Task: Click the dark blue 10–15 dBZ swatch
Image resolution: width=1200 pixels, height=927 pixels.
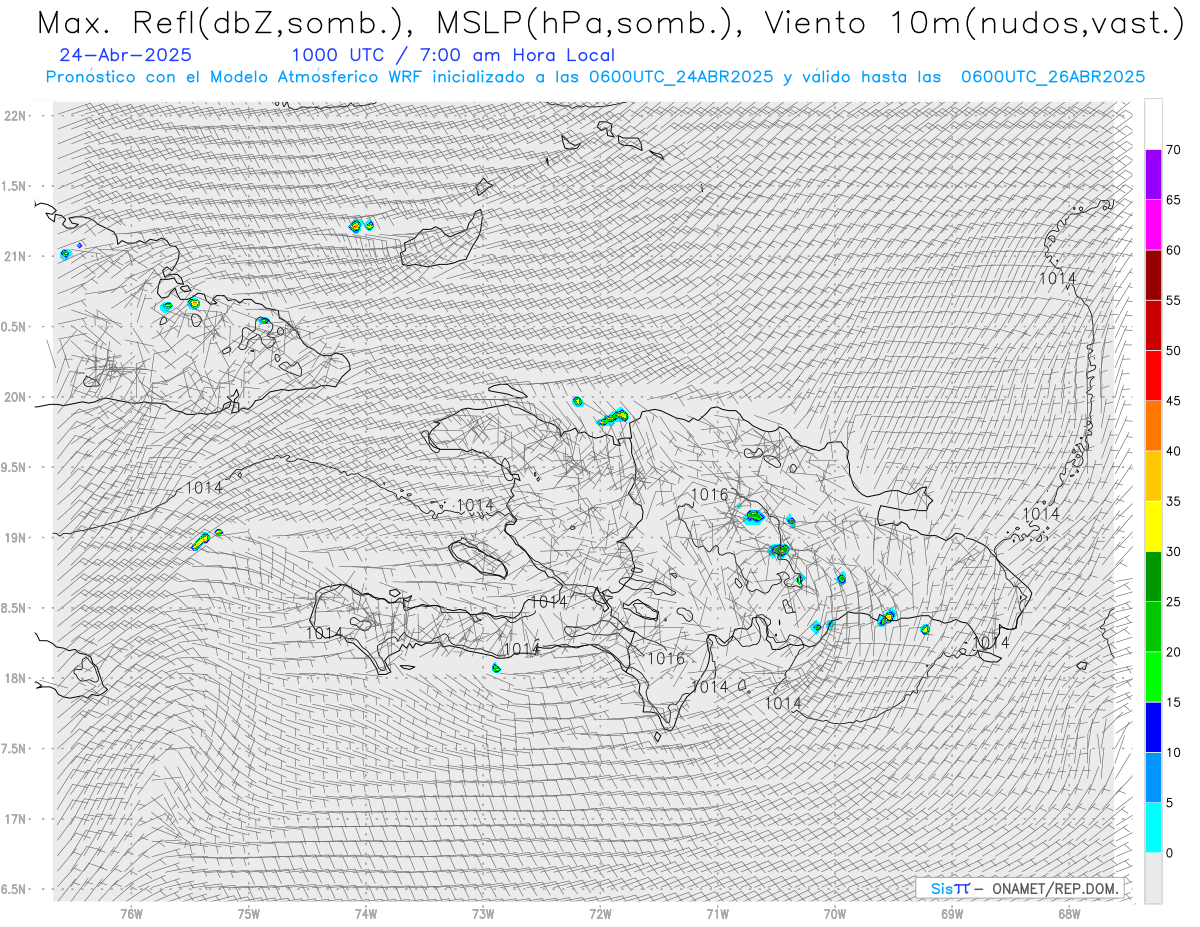Action: (1153, 728)
